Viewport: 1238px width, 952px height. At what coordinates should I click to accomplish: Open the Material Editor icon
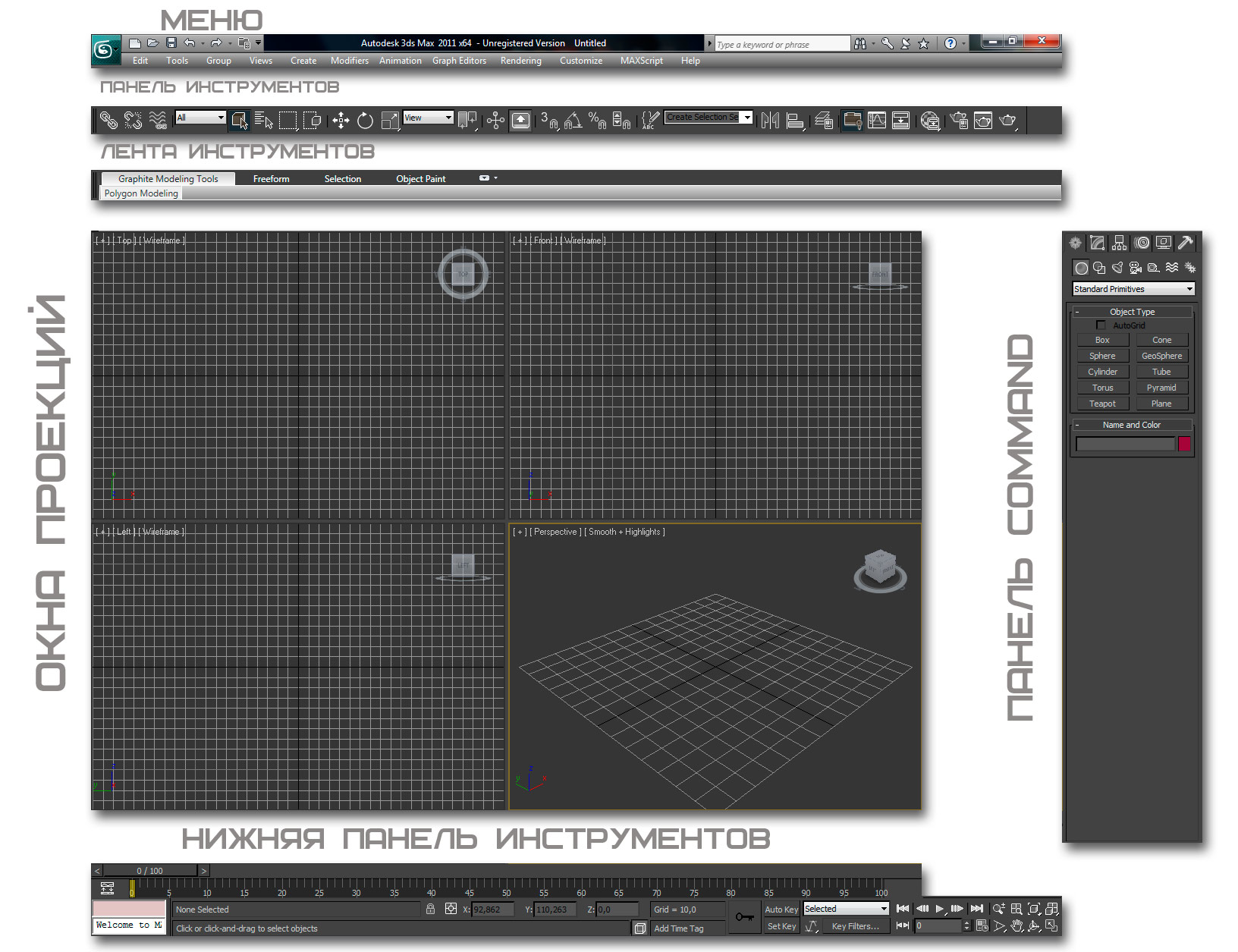pos(930,120)
